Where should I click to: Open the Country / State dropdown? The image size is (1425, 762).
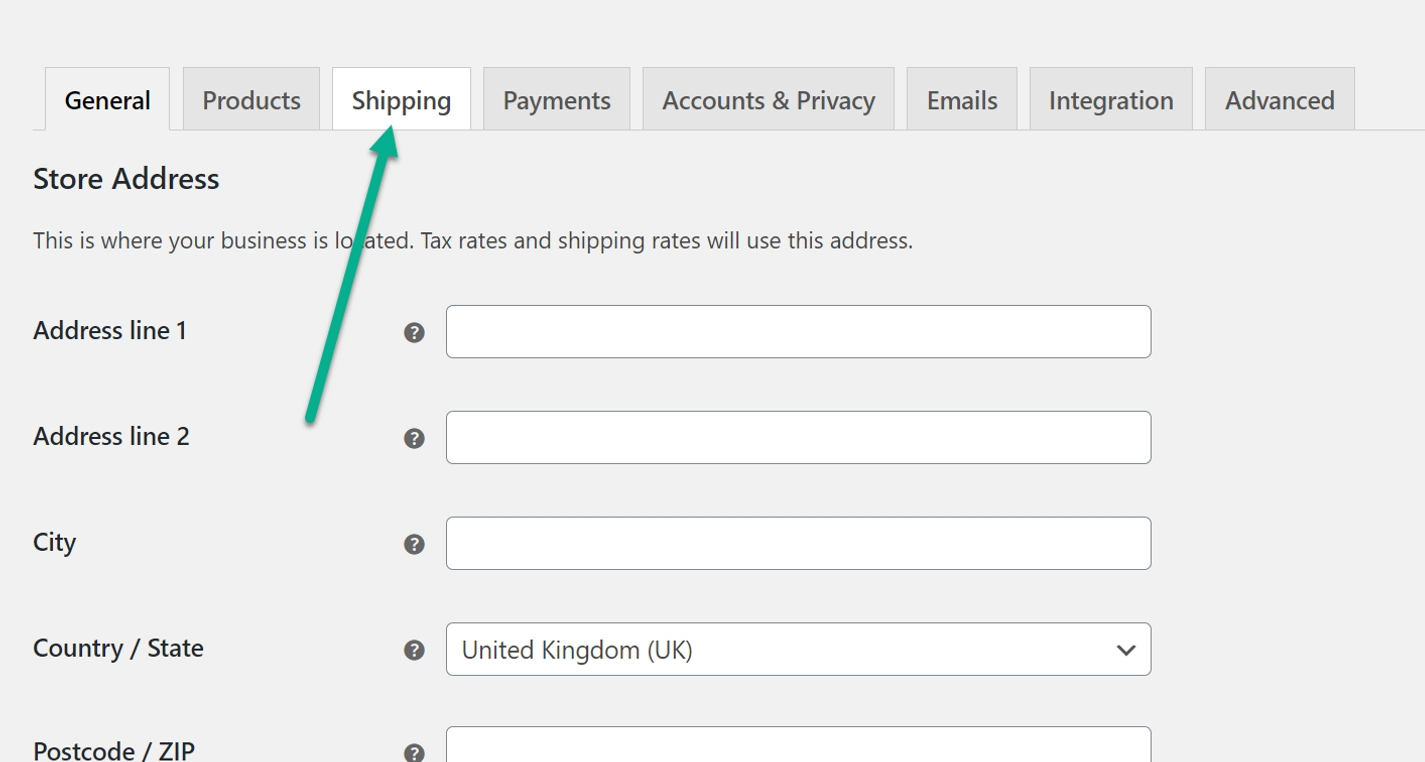click(x=797, y=650)
